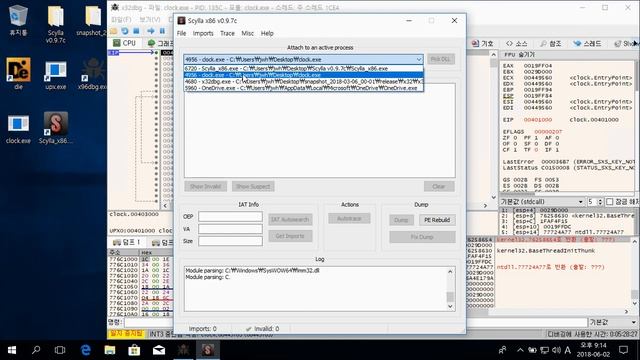Click the Dump button

tap(401, 220)
